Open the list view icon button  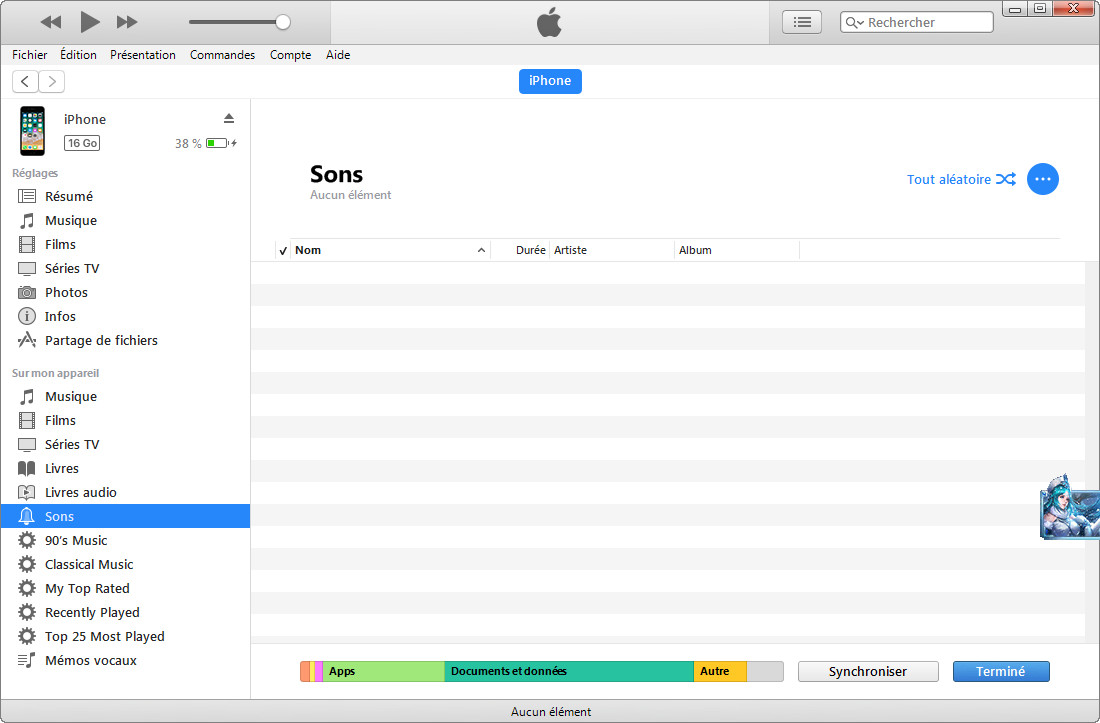pyautogui.click(x=802, y=22)
